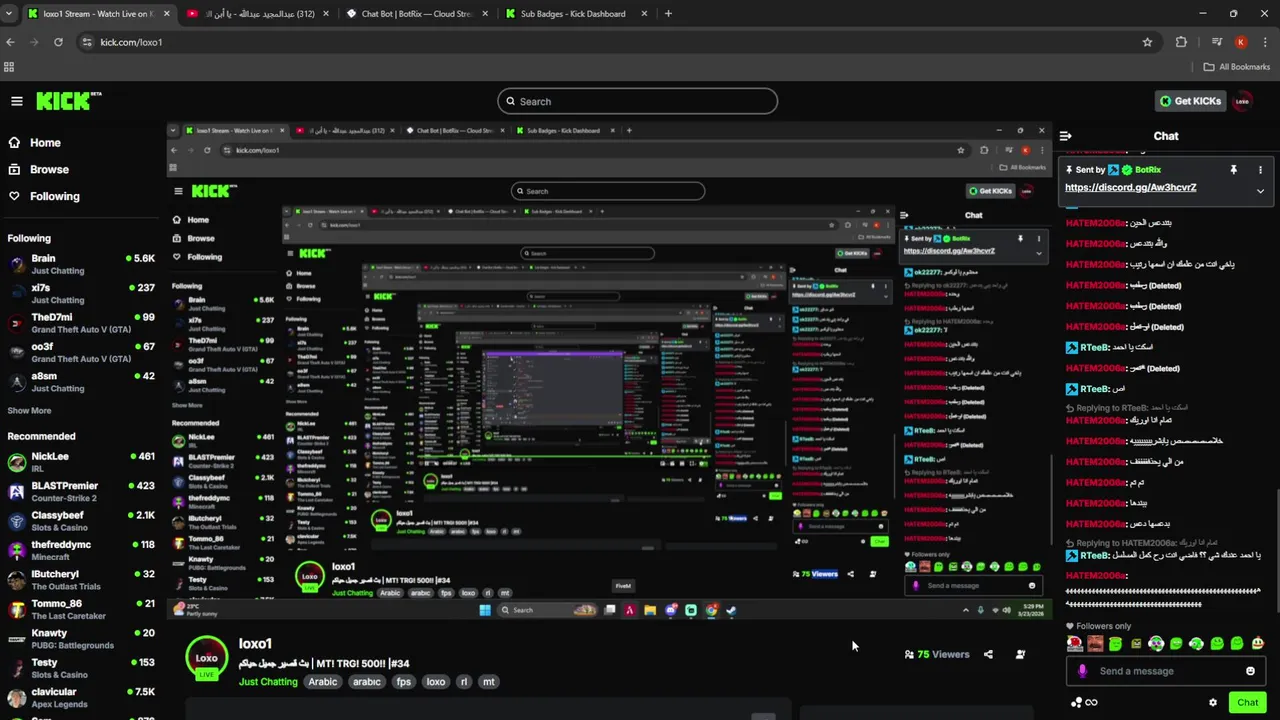Image resolution: width=1280 pixels, height=720 pixels.
Task: Open recommended channel Knawty
Action: coord(80,639)
